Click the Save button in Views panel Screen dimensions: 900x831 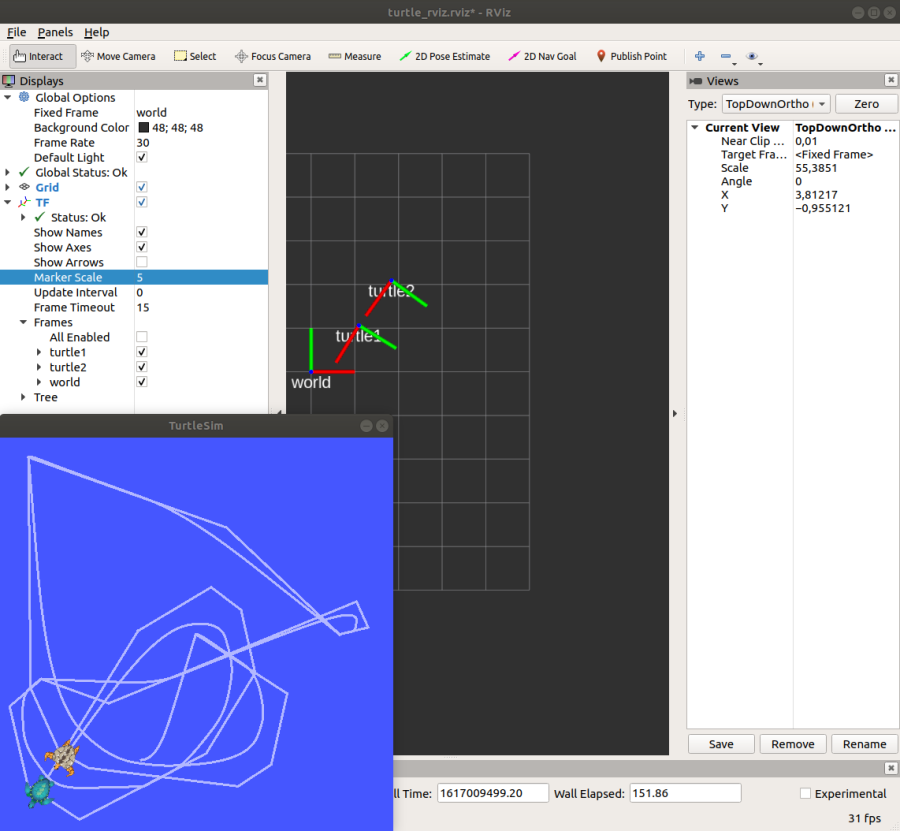click(720, 744)
